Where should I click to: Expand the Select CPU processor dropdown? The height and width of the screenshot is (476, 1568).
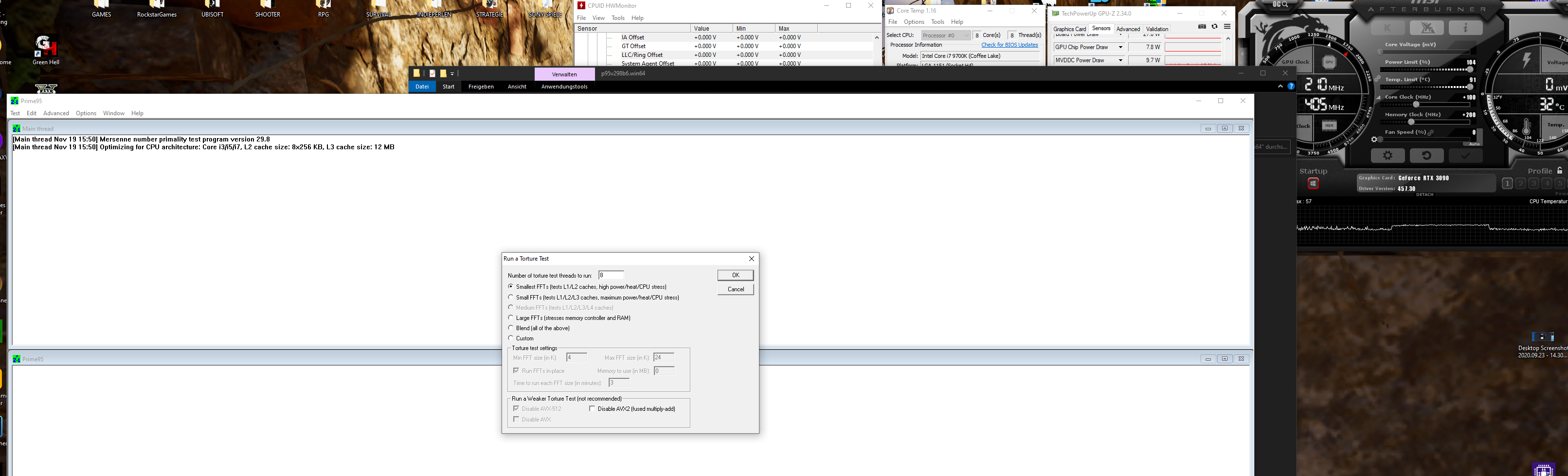pyautogui.click(x=968, y=35)
